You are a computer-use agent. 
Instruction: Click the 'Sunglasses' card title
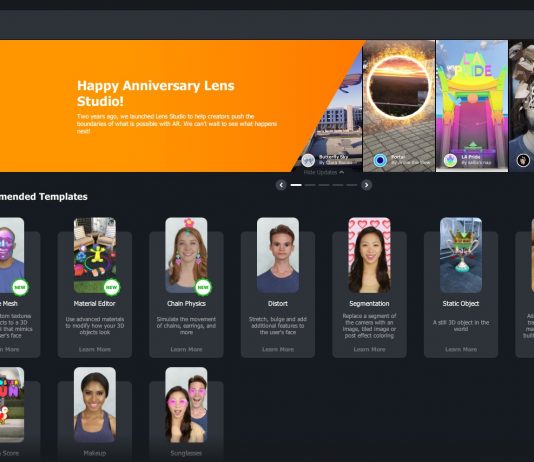186,453
